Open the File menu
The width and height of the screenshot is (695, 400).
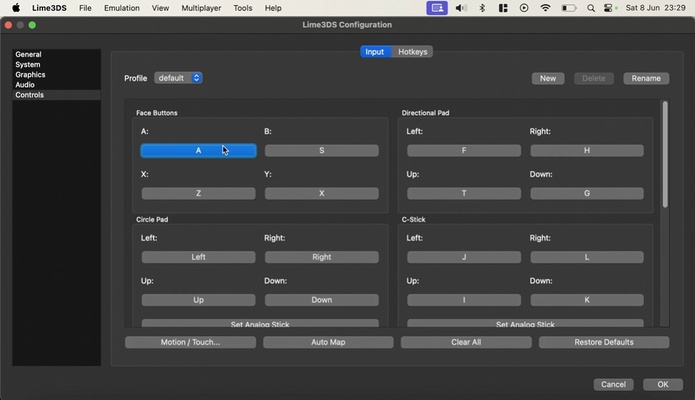(x=85, y=8)
